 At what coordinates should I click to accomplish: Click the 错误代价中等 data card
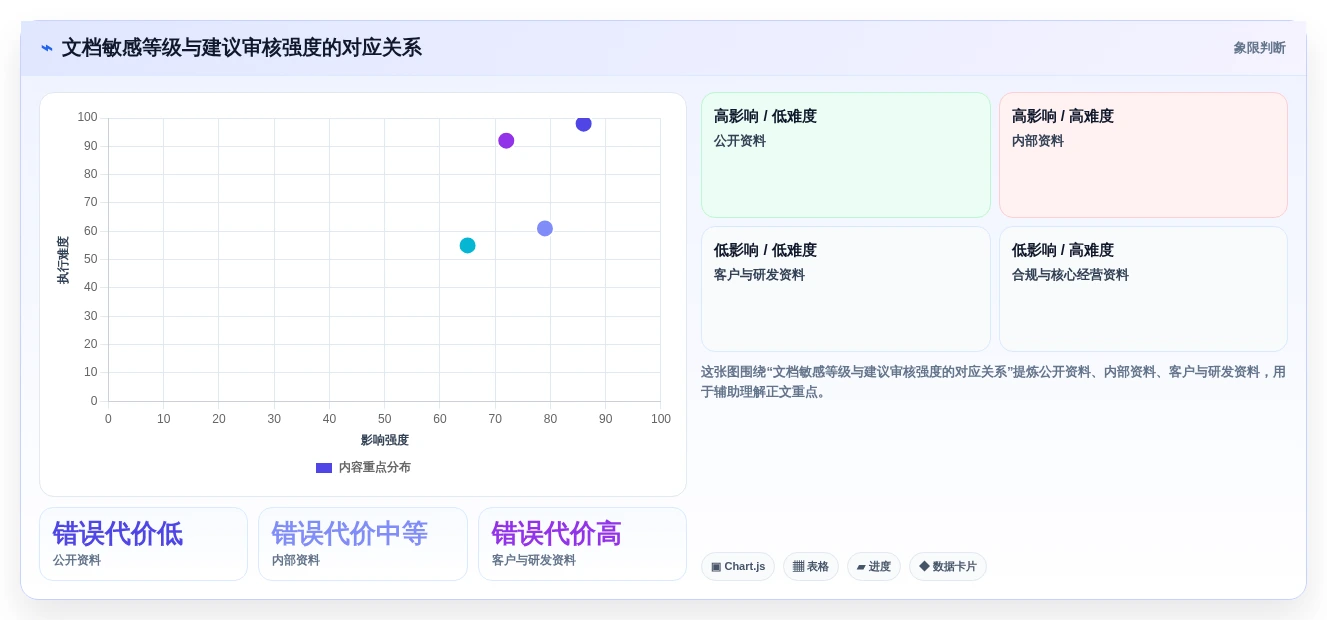coord(363,544)
